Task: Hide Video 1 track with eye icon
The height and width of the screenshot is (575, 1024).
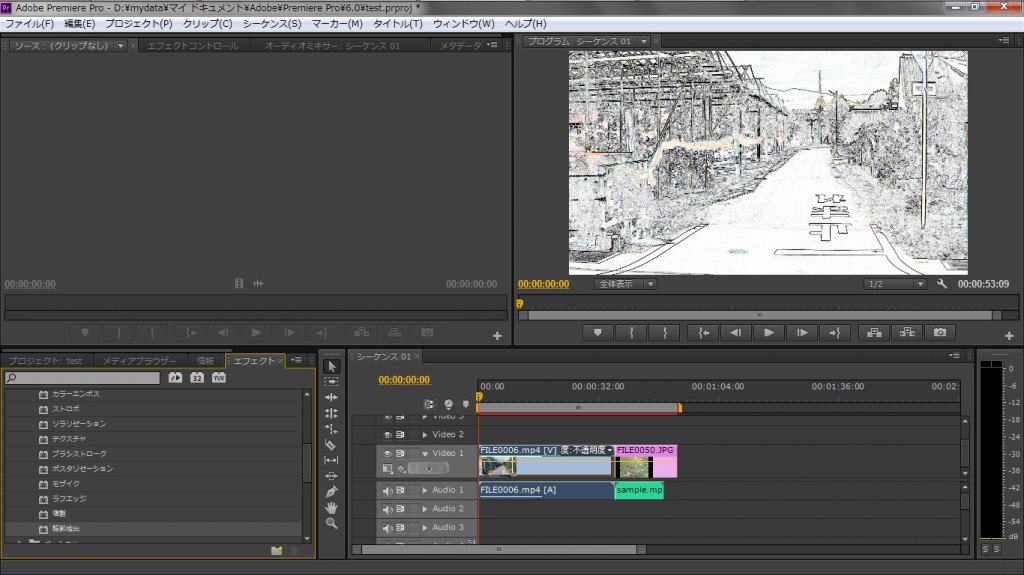Action: [387, 453]
